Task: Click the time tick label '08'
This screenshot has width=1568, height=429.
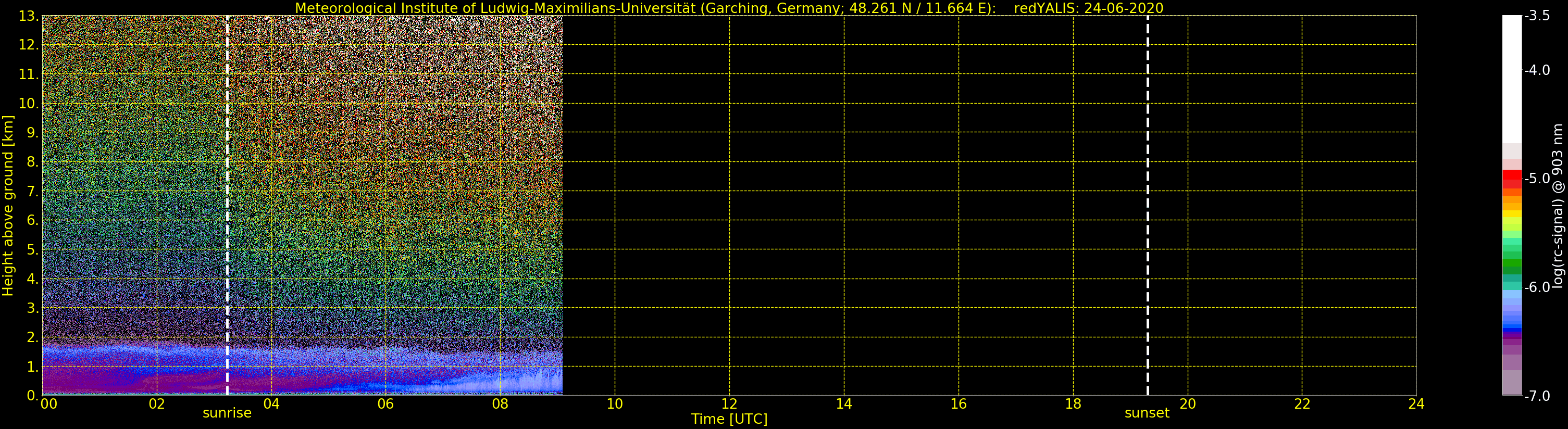Action: tap(500, 404)
